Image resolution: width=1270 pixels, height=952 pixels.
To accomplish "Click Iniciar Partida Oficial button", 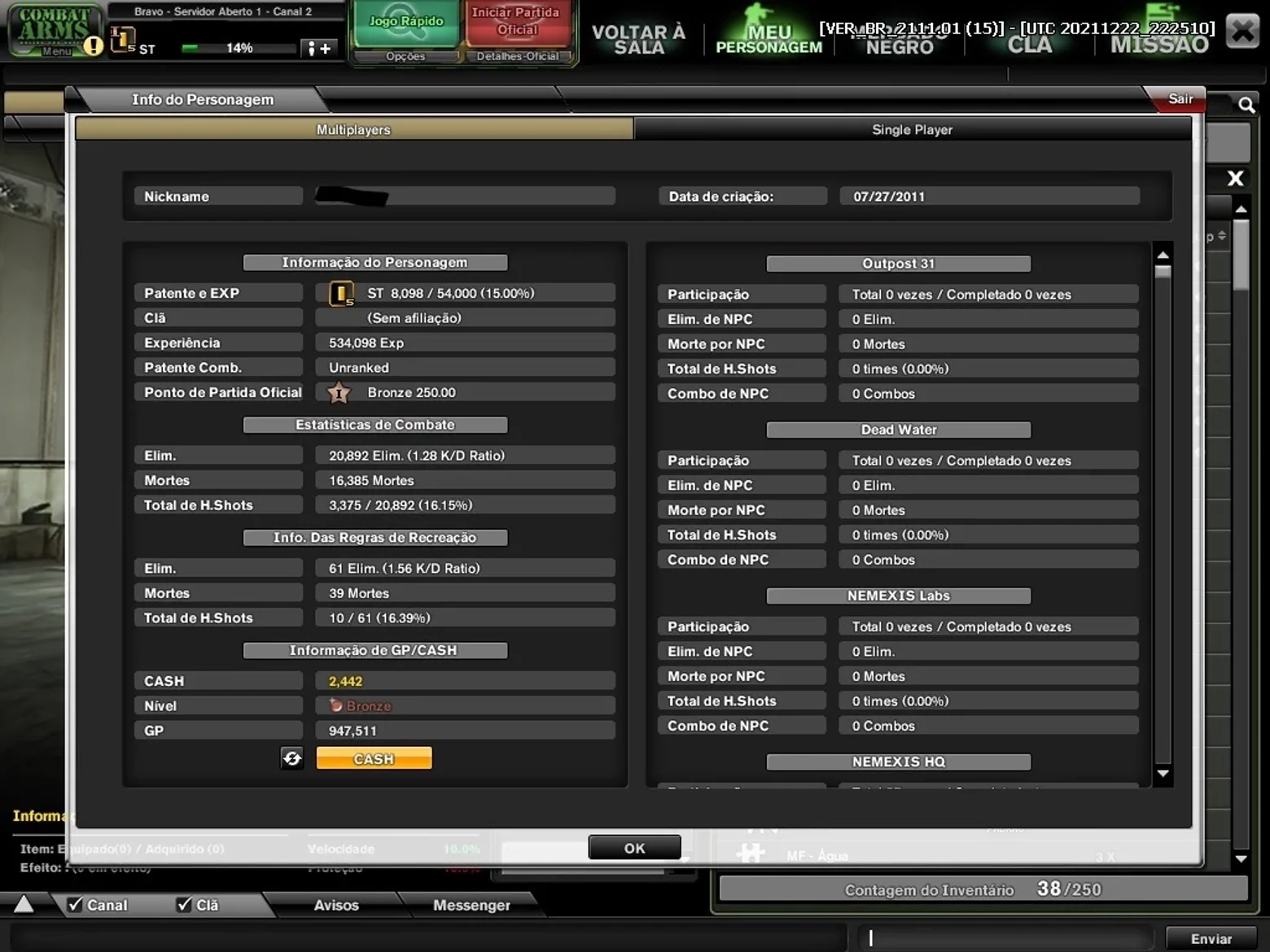I will pyautogui.click(x=516, y=22).
